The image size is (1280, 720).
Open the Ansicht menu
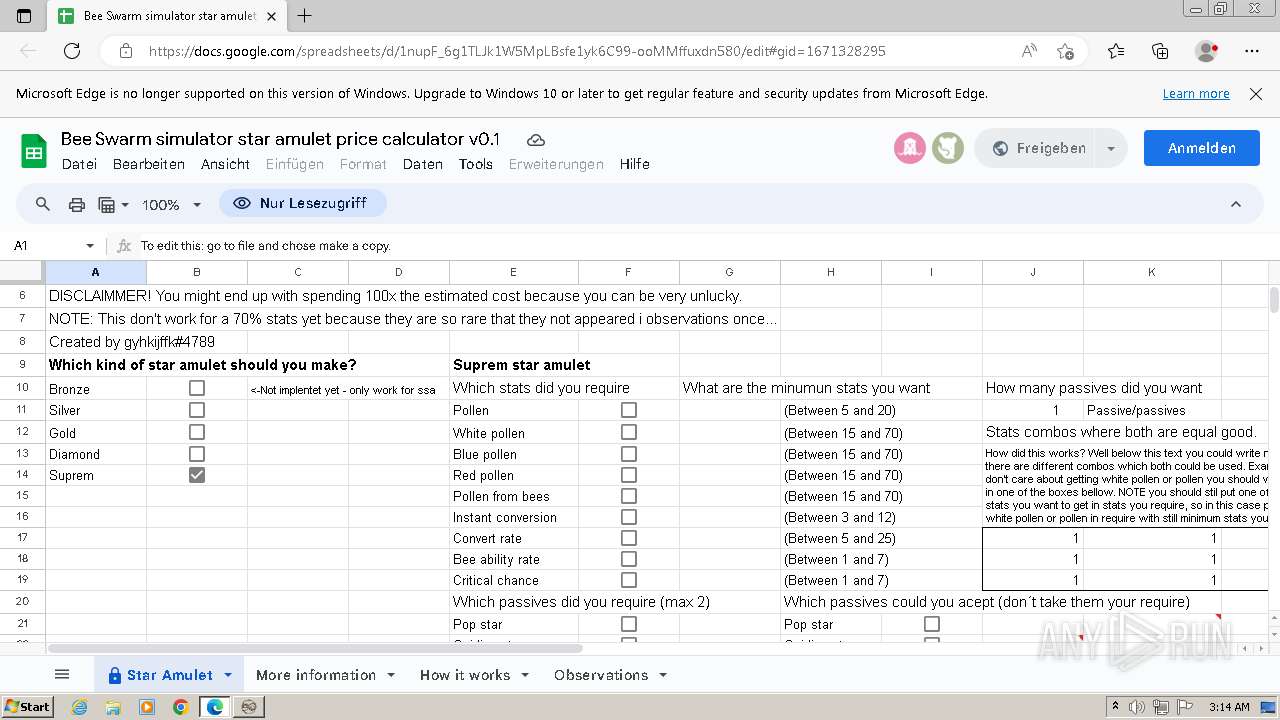225,164
